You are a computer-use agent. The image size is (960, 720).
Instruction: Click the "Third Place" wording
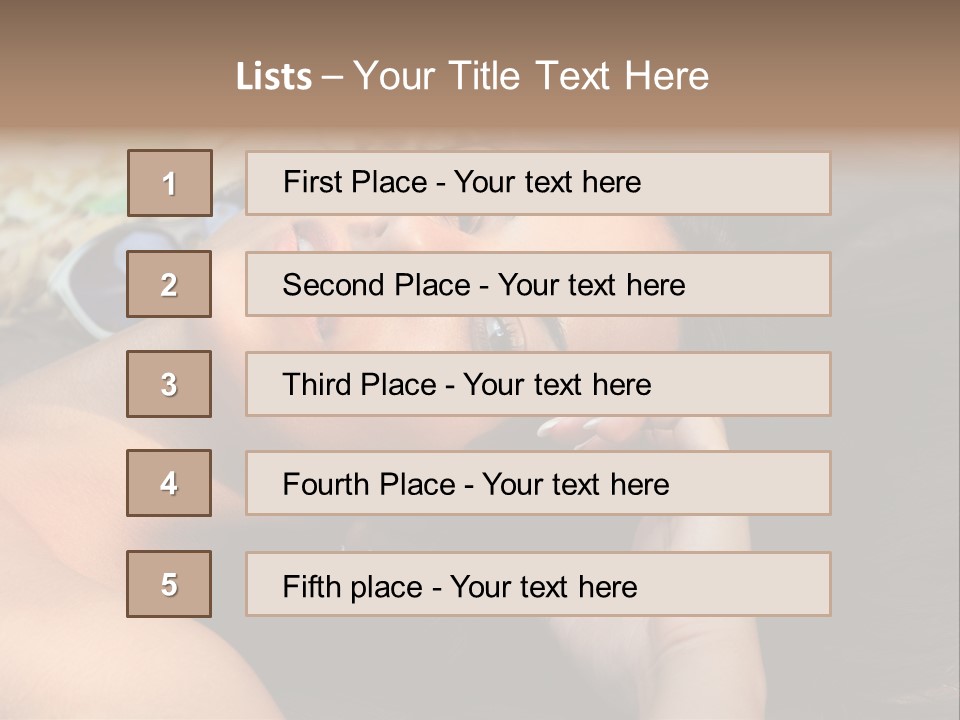[360, 385]
